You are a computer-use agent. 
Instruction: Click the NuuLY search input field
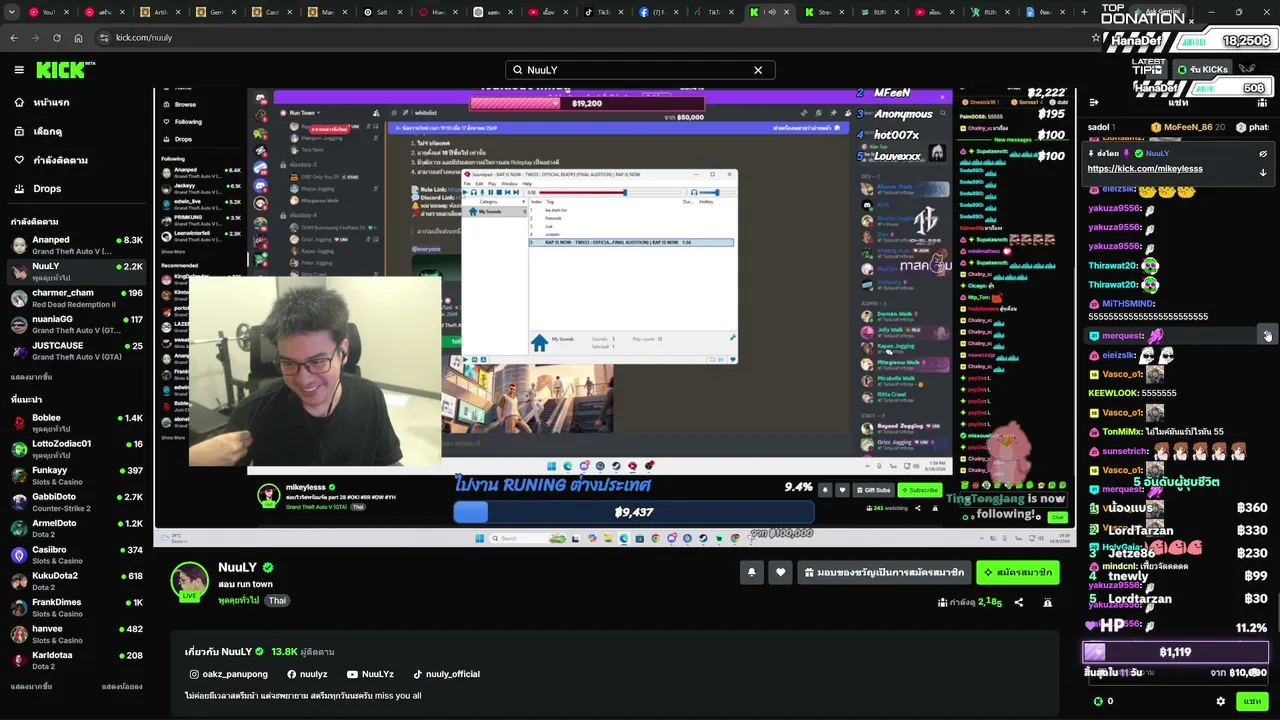pos(640,70)
